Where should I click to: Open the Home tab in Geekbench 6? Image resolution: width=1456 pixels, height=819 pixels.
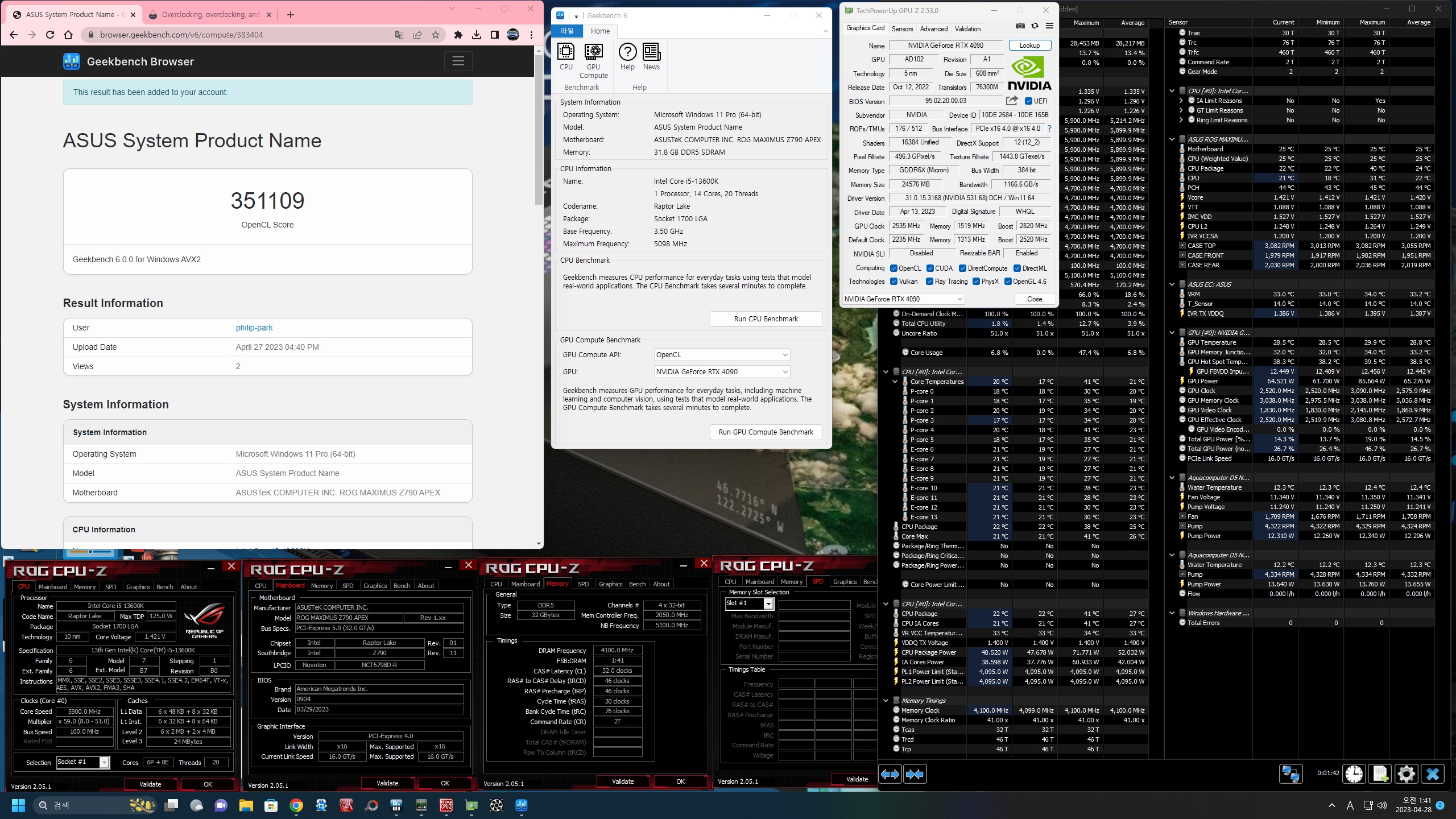600,31
